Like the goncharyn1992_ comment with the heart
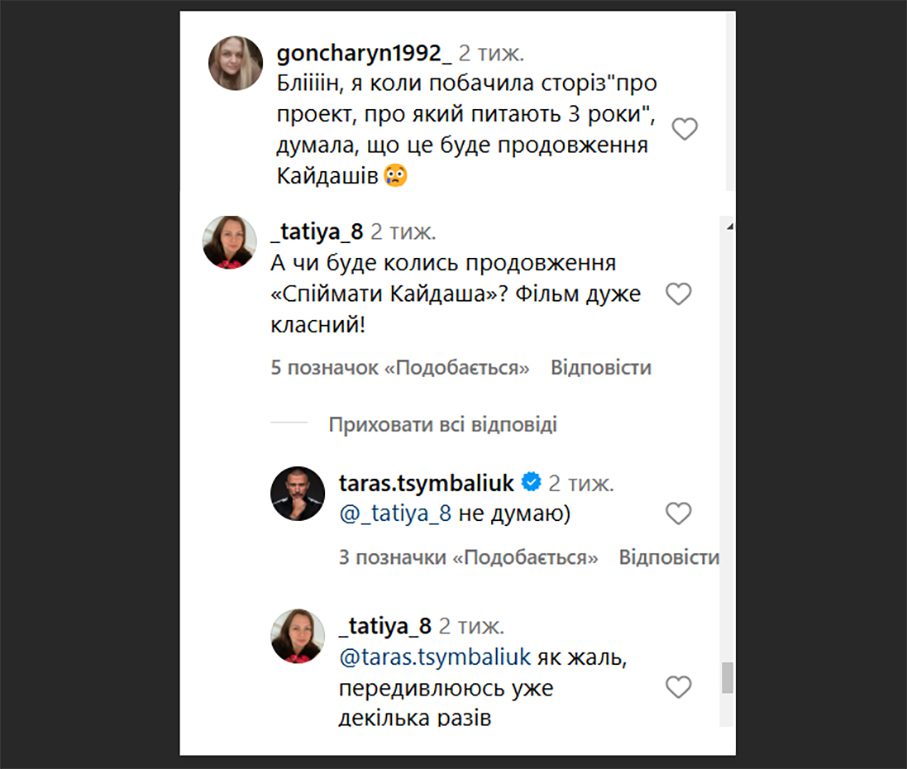The height and width of the screenshot is (769, 907). pyautogui.click(x=684, y=129)
